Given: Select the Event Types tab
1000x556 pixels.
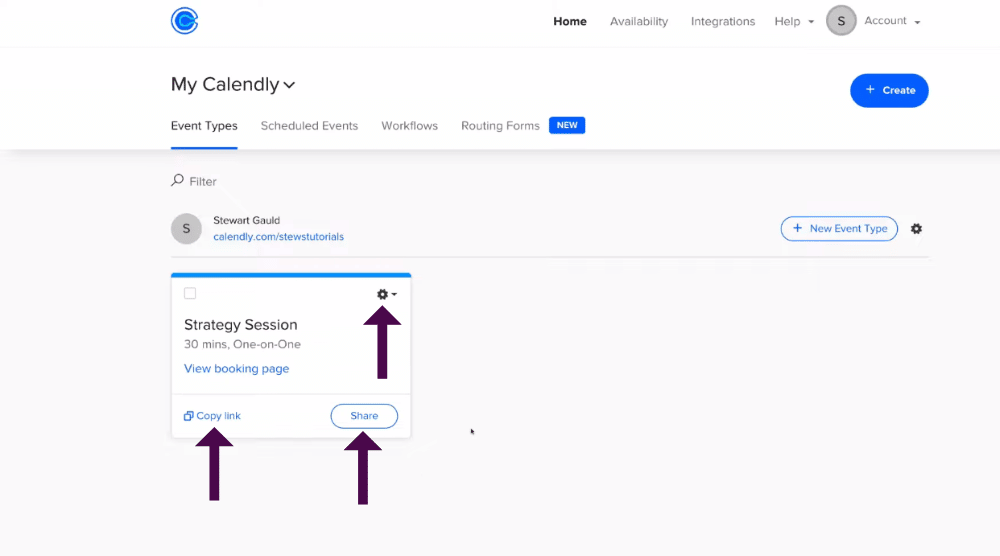Looking at the screenshot, I should 204,126.
